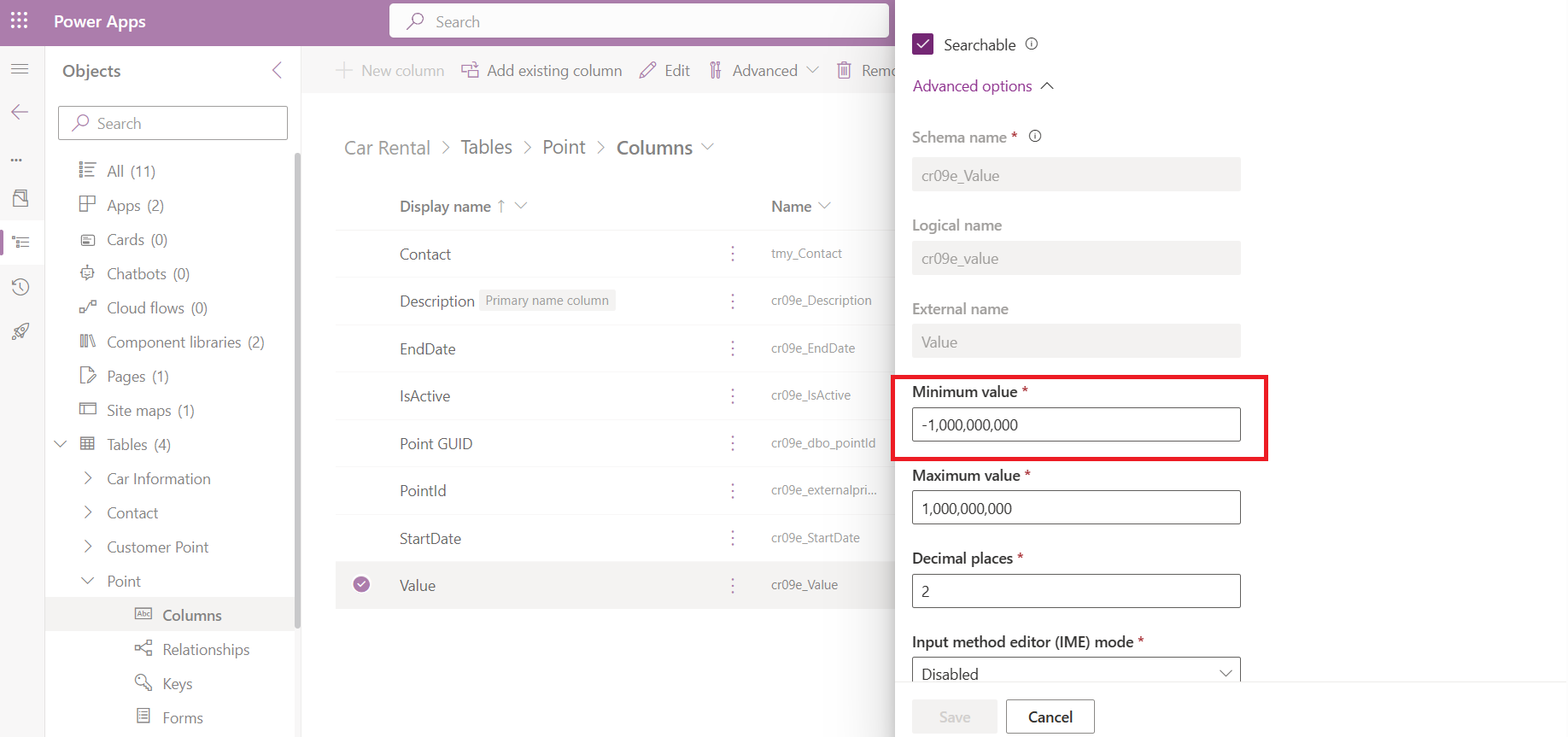The image size is (1568, 737).
Task: Click Add existing column button
Action: point(541,70)
